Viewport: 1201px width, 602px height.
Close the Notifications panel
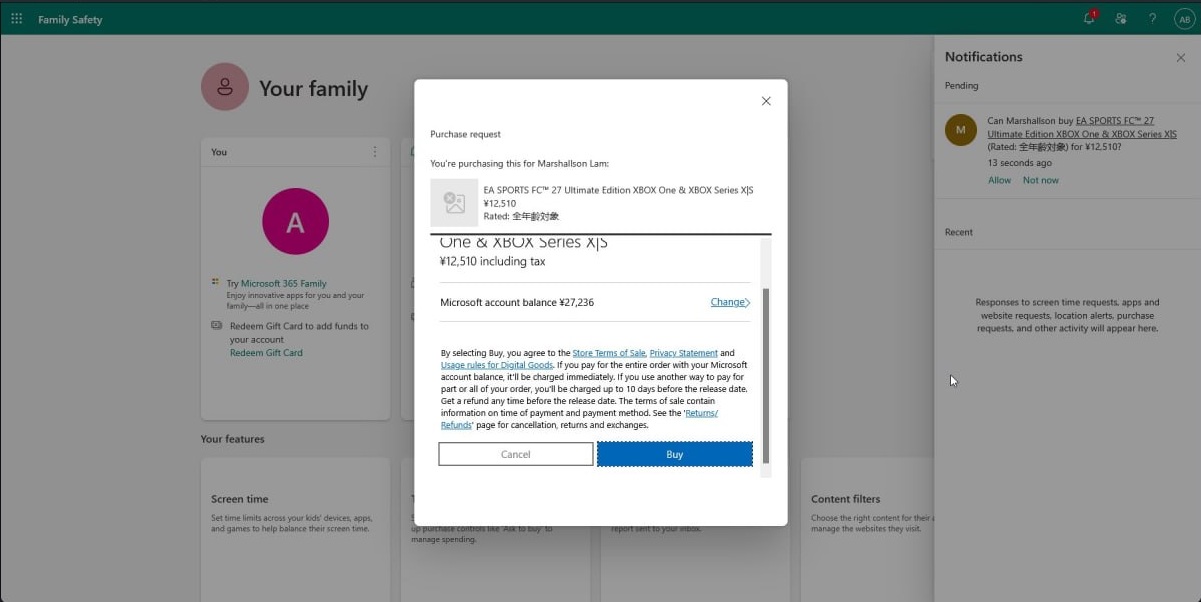1181,58
